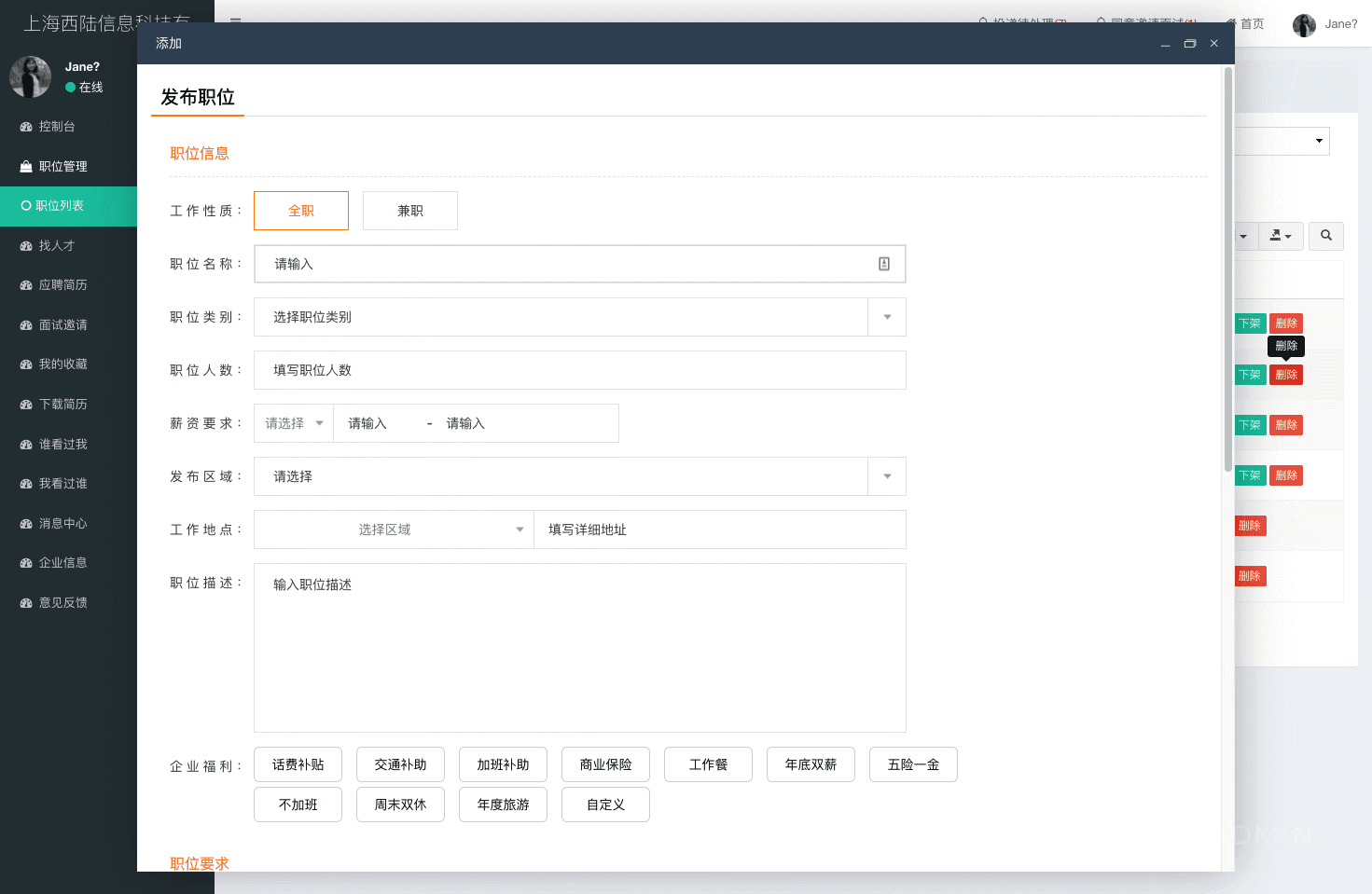Open the 选择区域 work location dropdown
The width and height of the screenshot is (1372, 894).
tap(393, 530)
